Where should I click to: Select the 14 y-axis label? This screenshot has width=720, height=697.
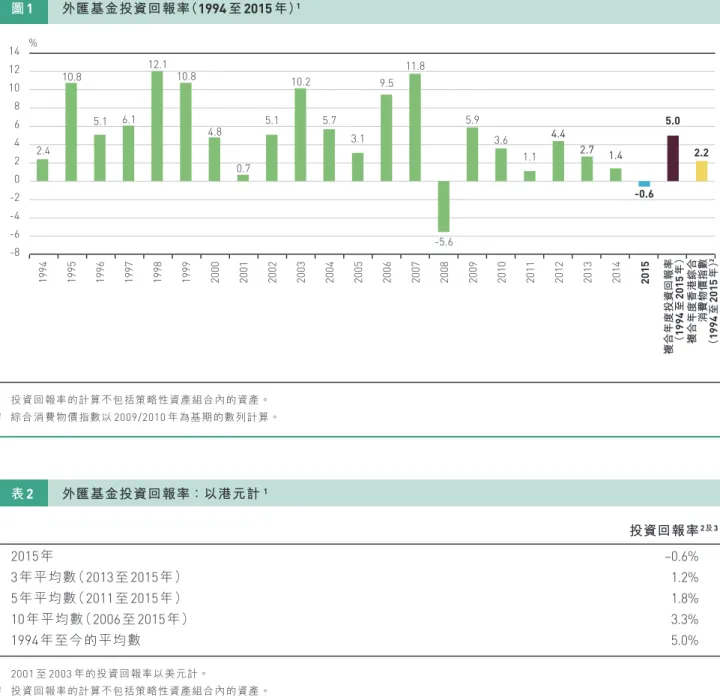click(x=14, y=51)
